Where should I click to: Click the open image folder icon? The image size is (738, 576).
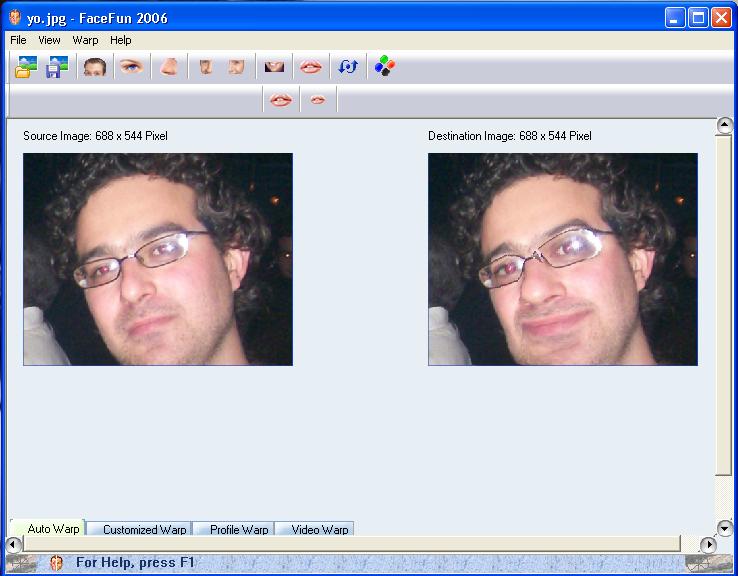(x=26, y=67)
